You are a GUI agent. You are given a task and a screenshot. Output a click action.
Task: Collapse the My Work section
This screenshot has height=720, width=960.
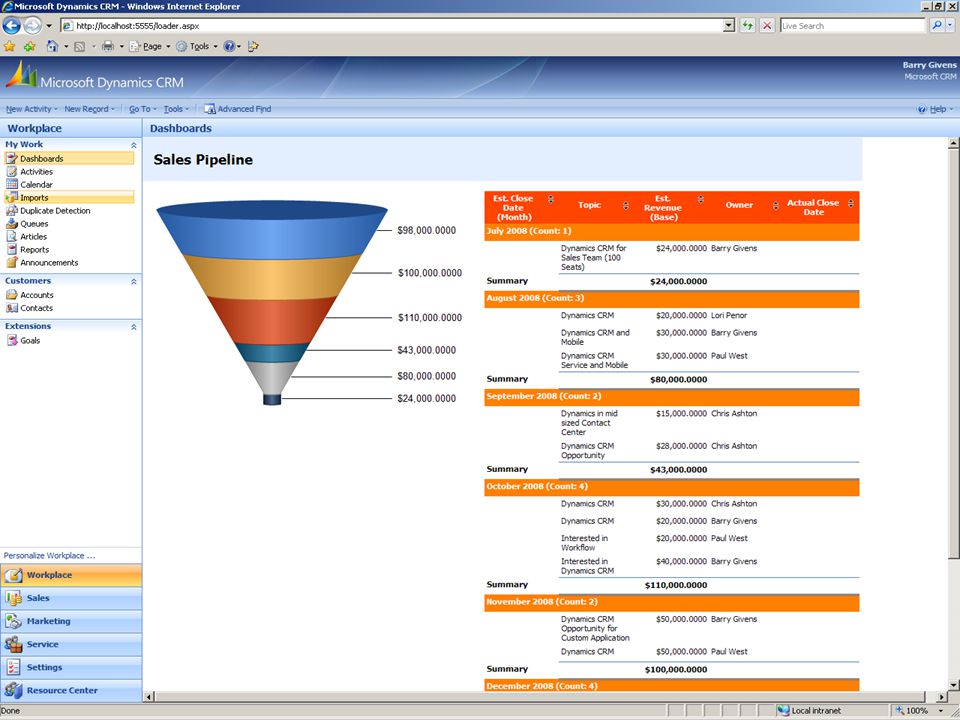coord(133,145)
